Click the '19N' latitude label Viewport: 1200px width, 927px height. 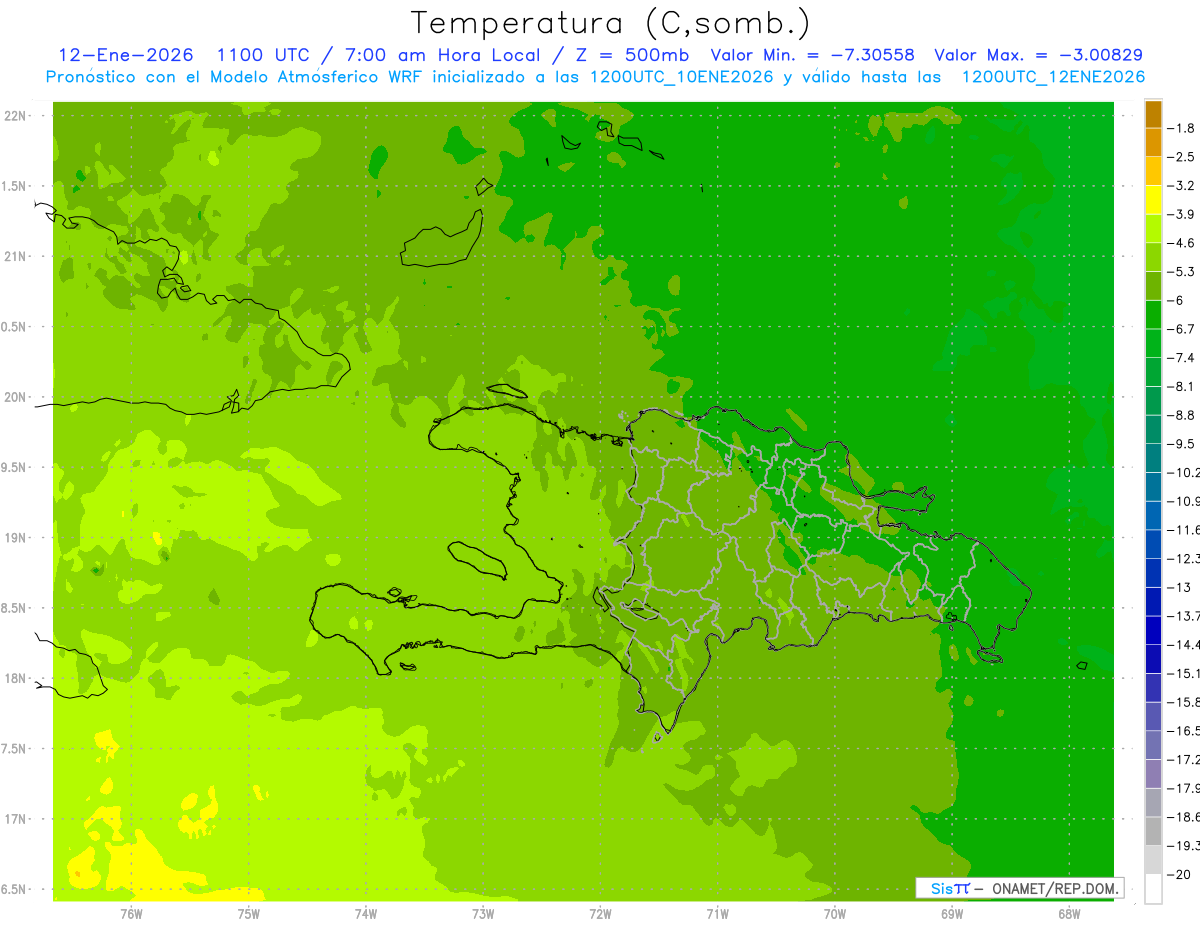[x=16, y=538]
